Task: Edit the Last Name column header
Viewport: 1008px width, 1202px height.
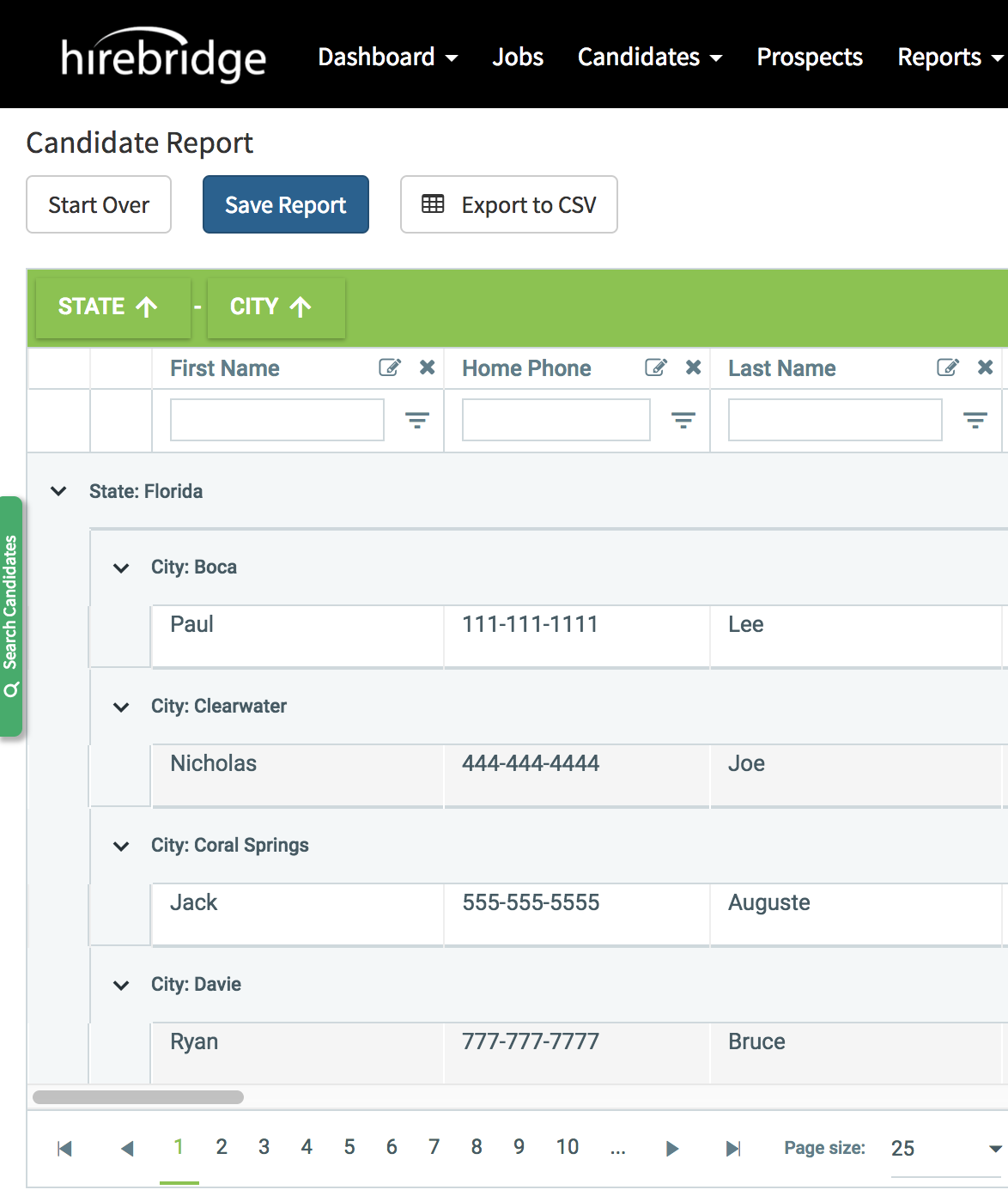Action: click(947, 367)
